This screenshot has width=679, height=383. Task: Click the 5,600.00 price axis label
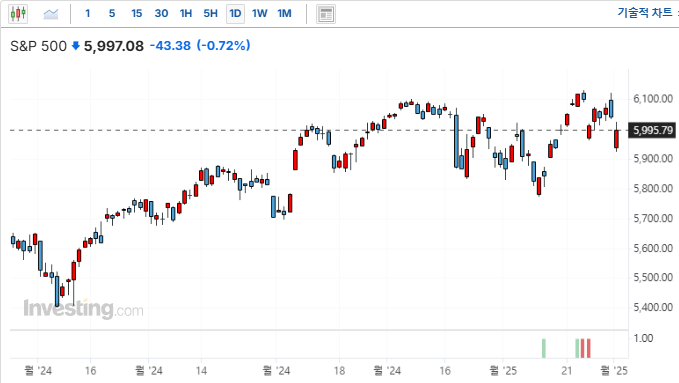point(653,248)
